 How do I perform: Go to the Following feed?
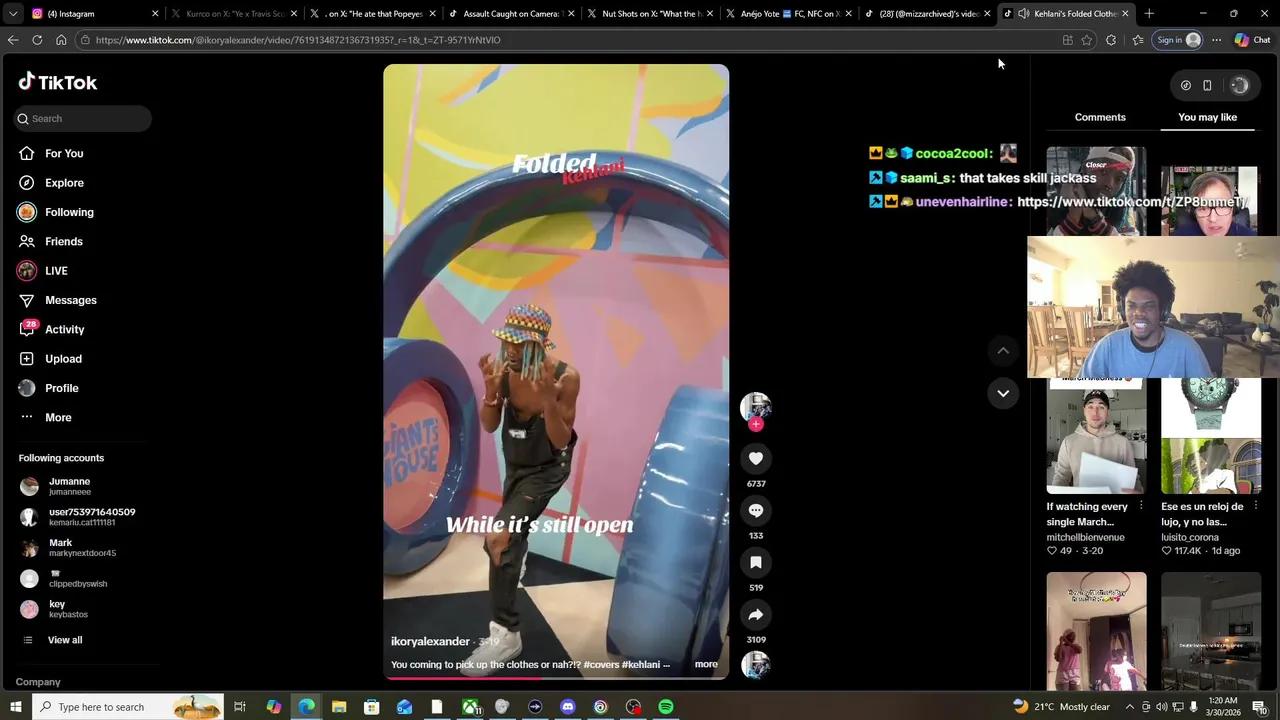tap(68, 212)
